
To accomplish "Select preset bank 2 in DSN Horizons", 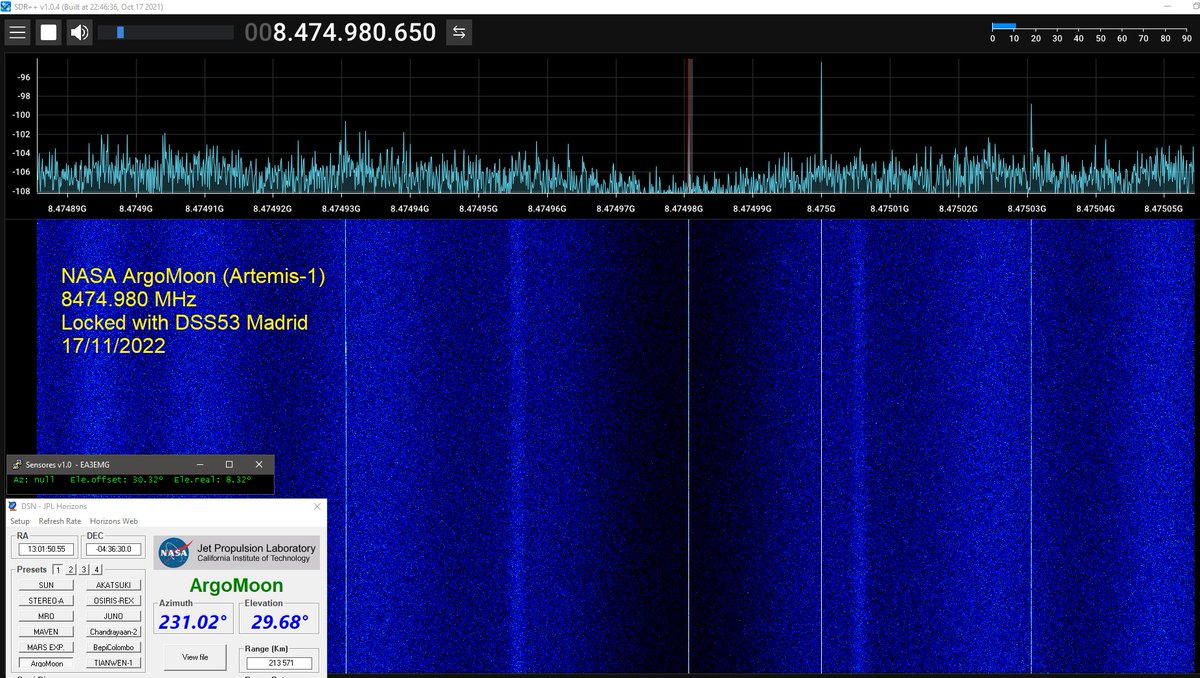I will 71,569.
